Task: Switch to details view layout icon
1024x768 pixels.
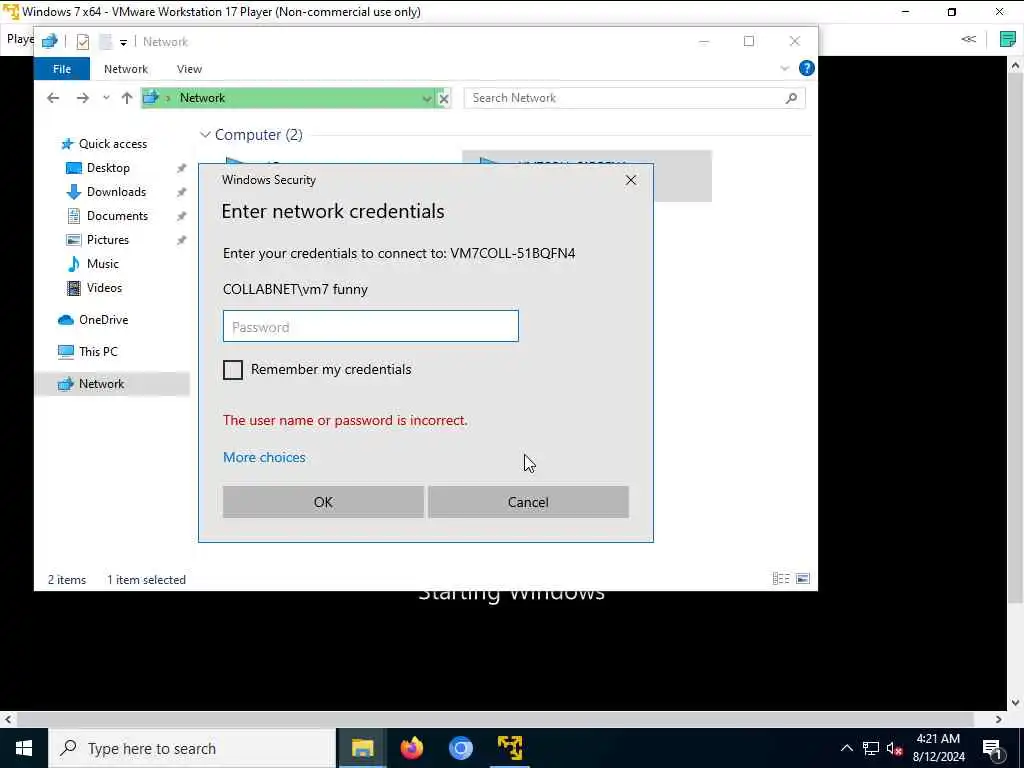Action: [x=781, y=579]
